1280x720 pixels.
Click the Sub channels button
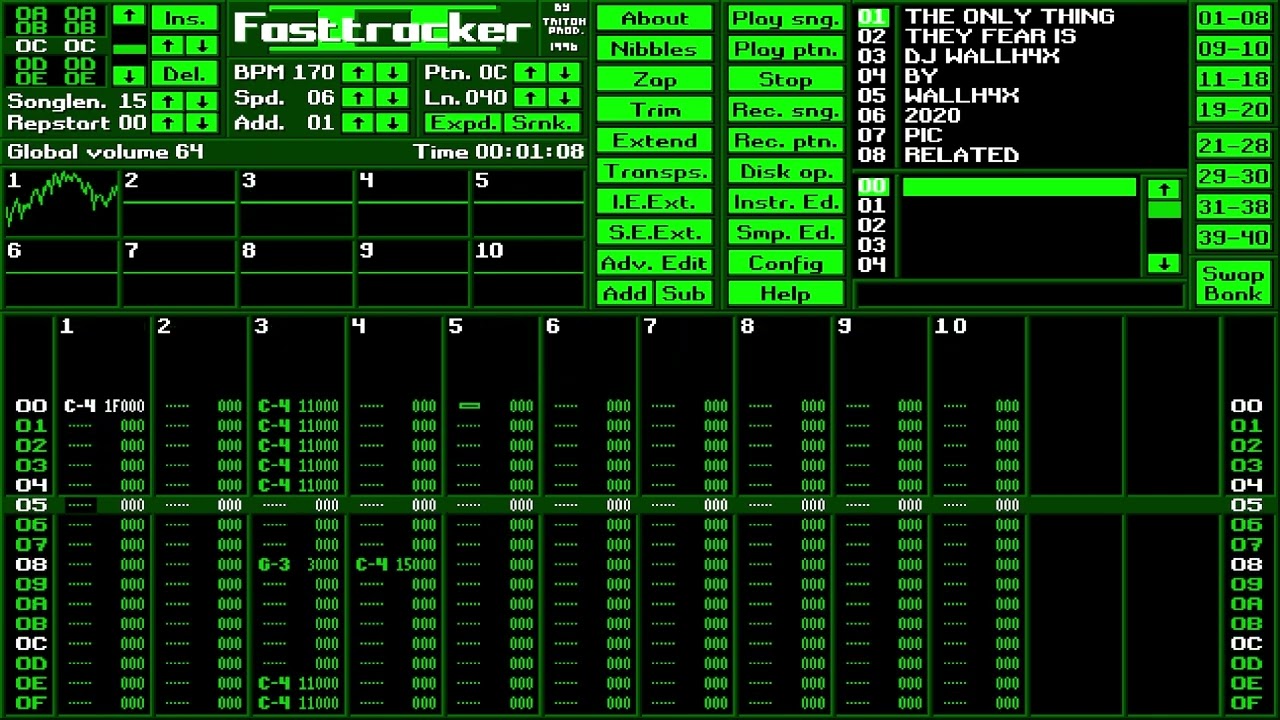[684, 294]
